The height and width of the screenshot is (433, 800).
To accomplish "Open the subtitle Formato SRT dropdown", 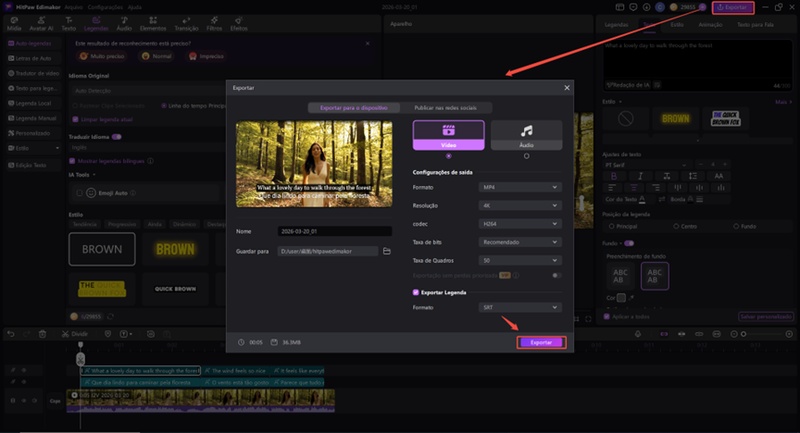I will (x=520, y=308).
